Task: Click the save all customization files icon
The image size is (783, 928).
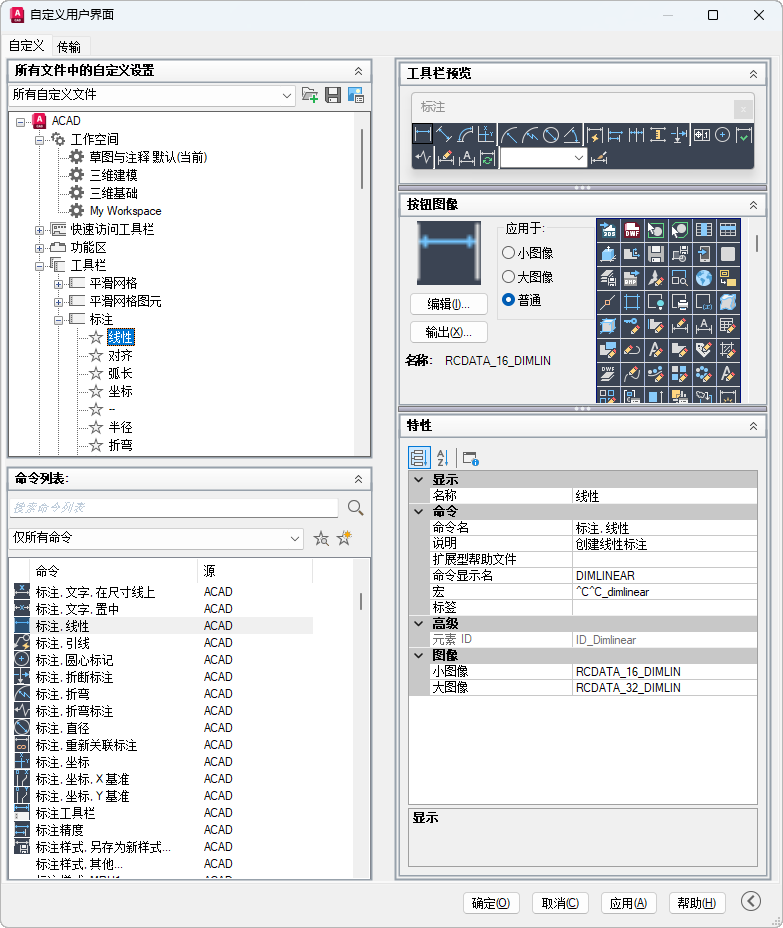Action: point(333,95)
